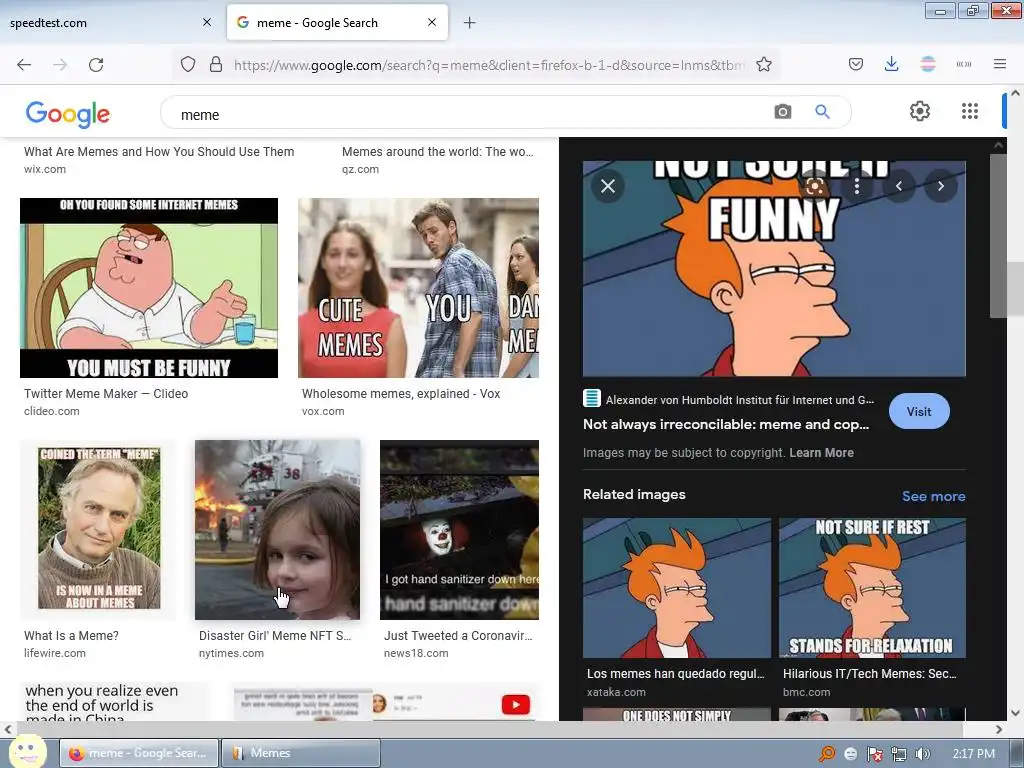Open the Action Center flag tray icon
This screenshot has height=768, width=1024.
click(874, 754)
